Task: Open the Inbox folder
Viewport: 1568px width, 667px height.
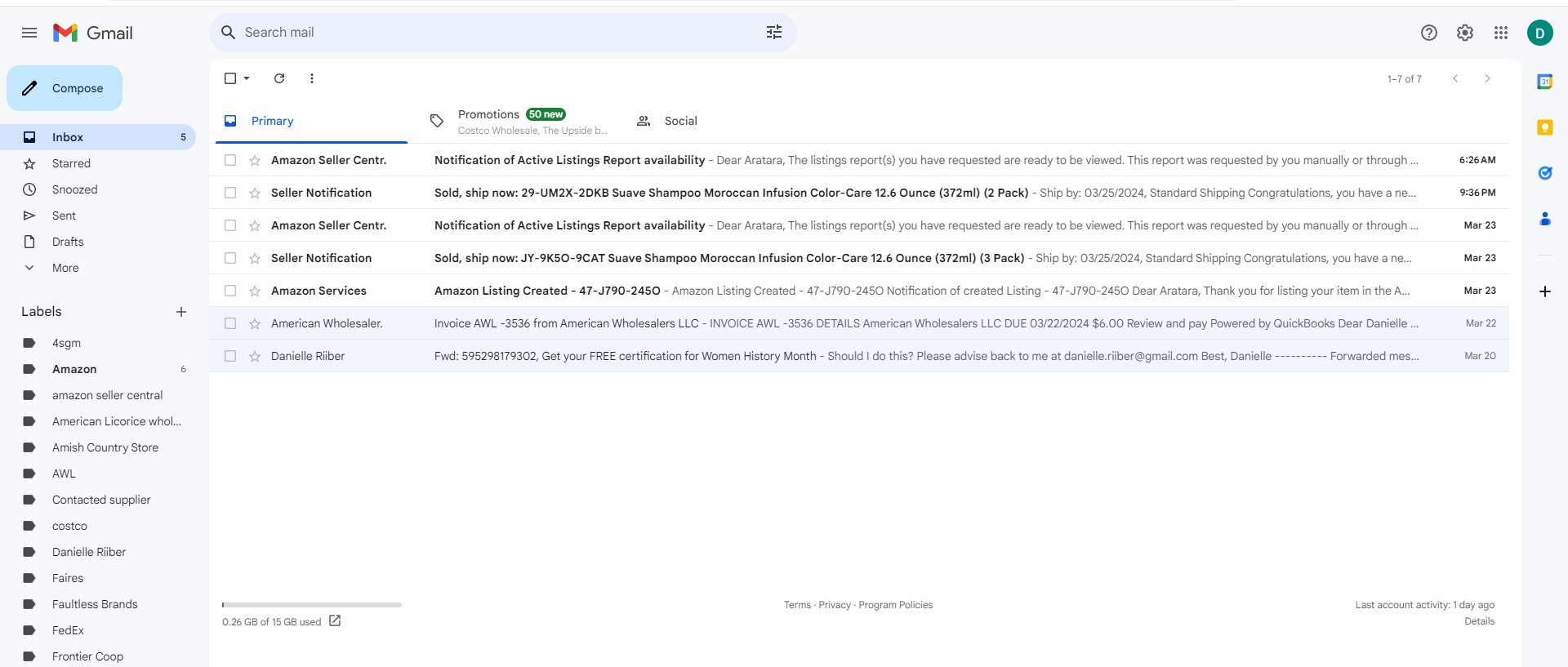Action: click(x=98, y=137)
